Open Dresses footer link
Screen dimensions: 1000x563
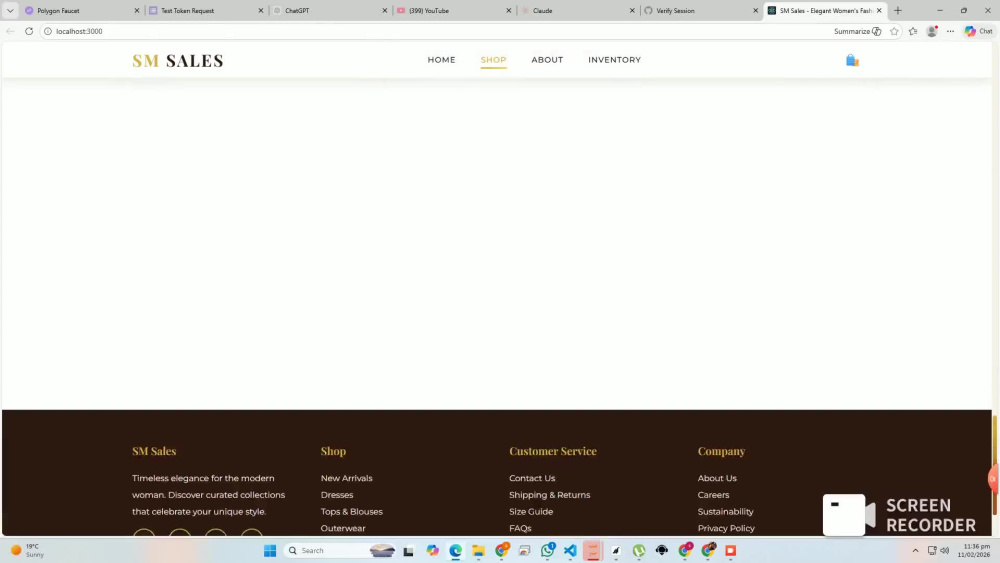point(337,495)
